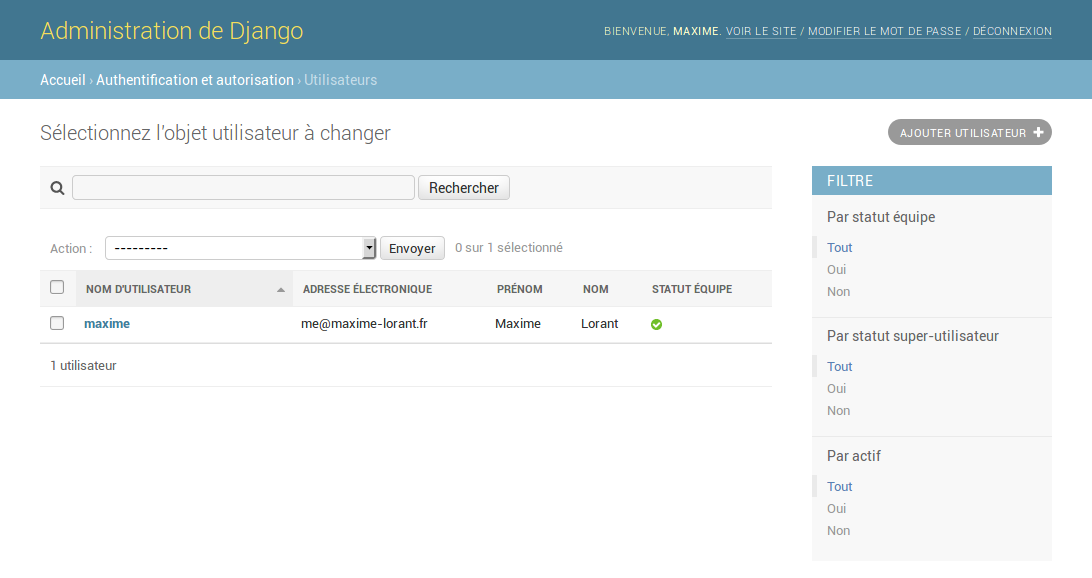Filter Non under Par statut équipe
The height and width of the screenshot is (578, 1092).
(x=838, y=292)
